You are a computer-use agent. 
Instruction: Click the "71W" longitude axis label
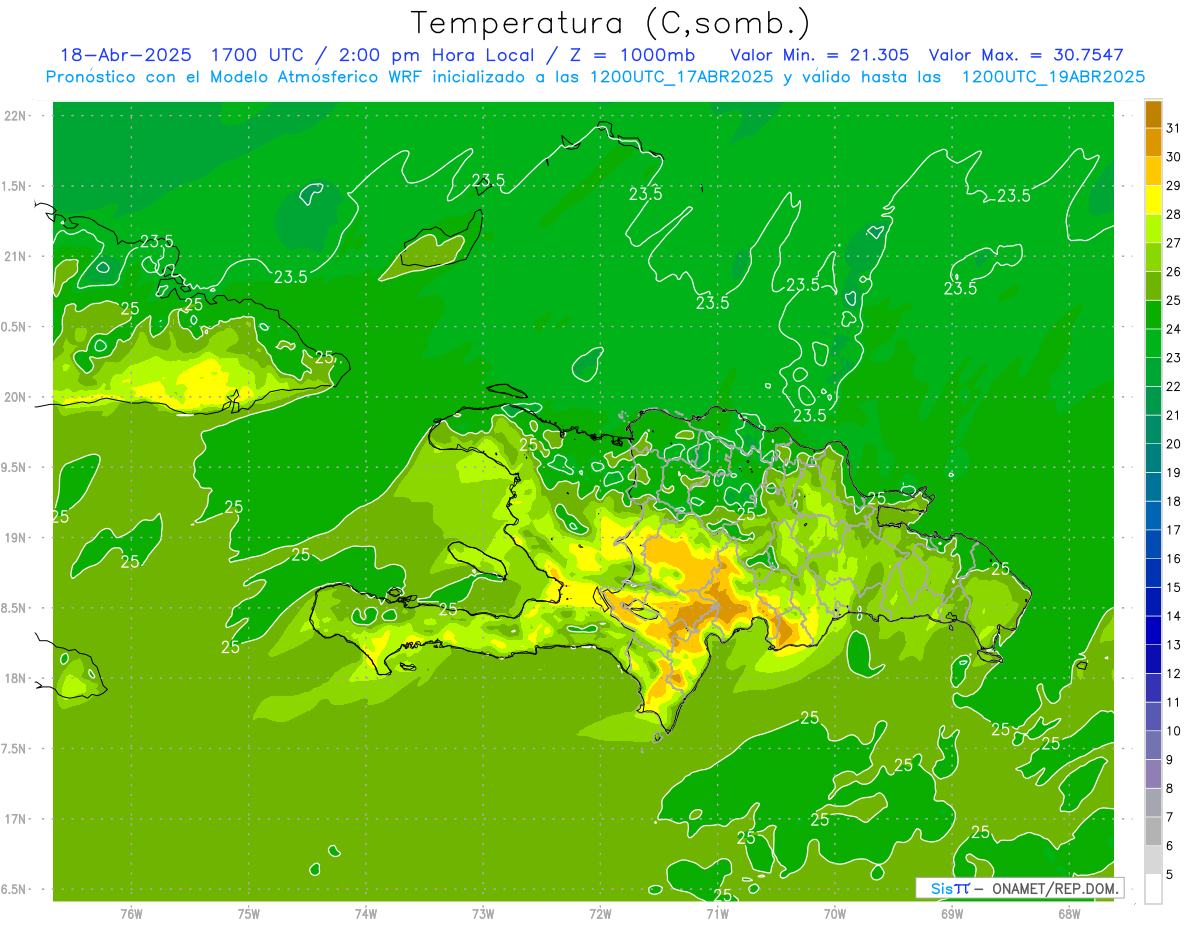[x=717, y=914]
